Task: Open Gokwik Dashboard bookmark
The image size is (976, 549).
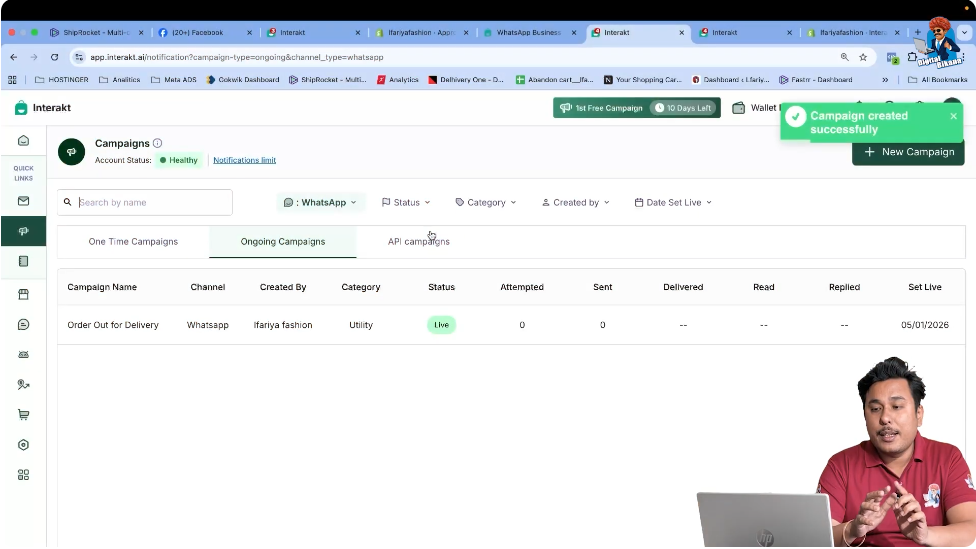Action: (243, 80)
